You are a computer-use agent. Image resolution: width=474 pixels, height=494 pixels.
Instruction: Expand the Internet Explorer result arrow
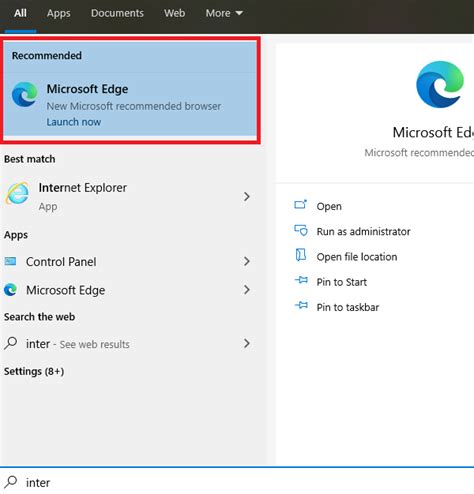[x=247, y=197]
